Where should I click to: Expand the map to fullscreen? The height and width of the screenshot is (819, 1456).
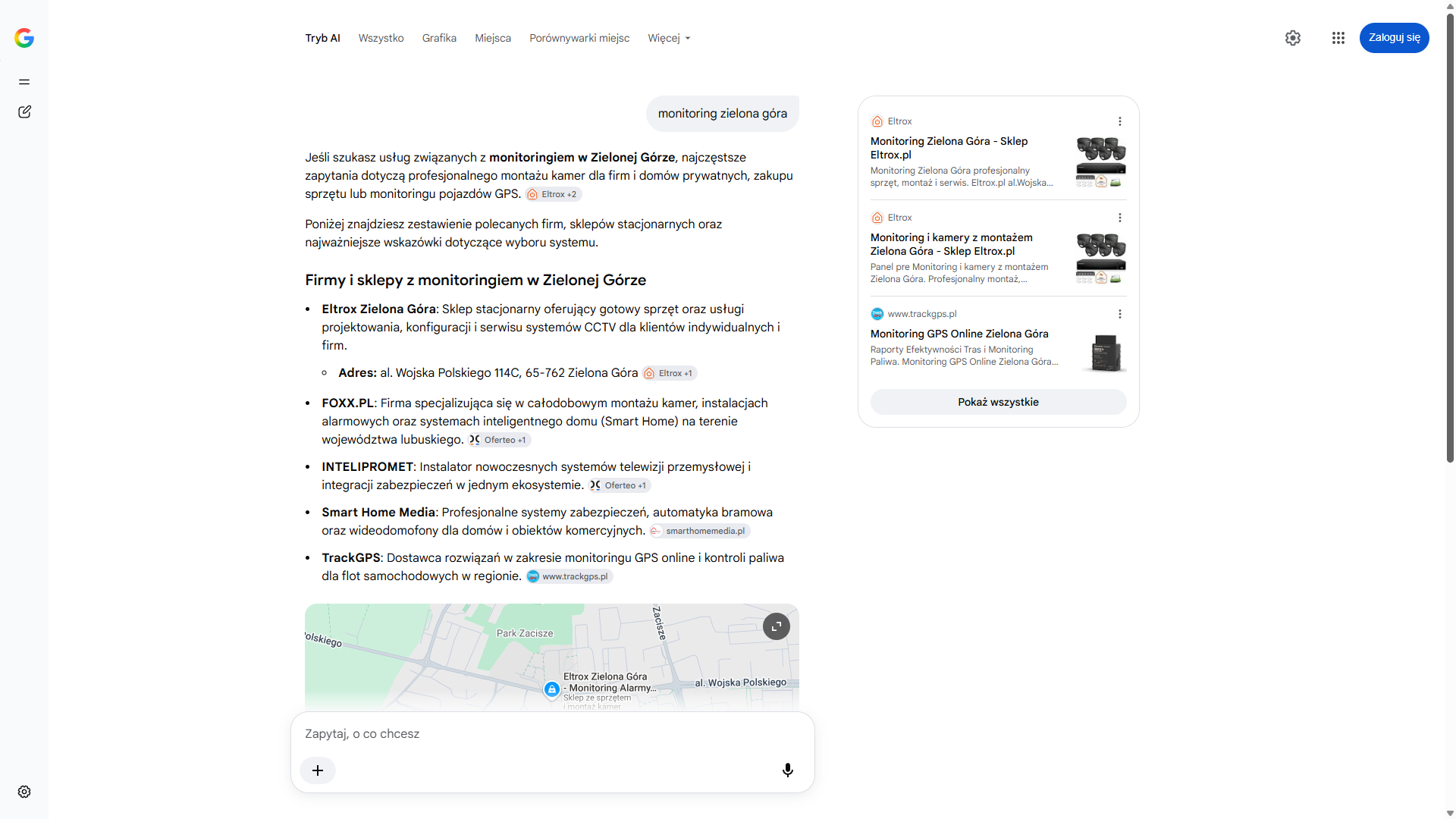point(777,626)
